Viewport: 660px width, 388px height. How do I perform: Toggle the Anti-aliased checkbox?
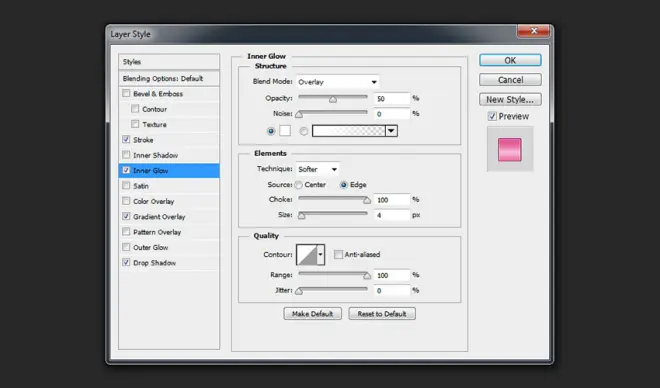pos(338,254)
